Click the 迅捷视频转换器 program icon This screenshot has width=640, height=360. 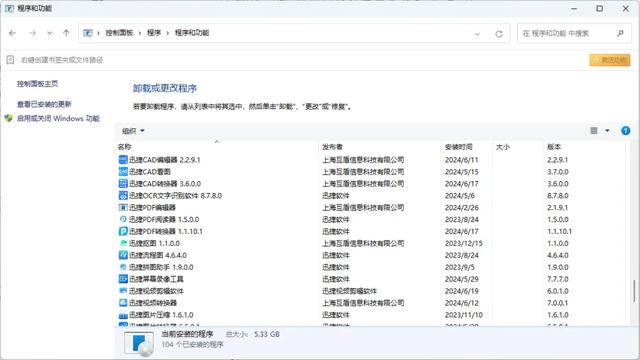[123, 303]
